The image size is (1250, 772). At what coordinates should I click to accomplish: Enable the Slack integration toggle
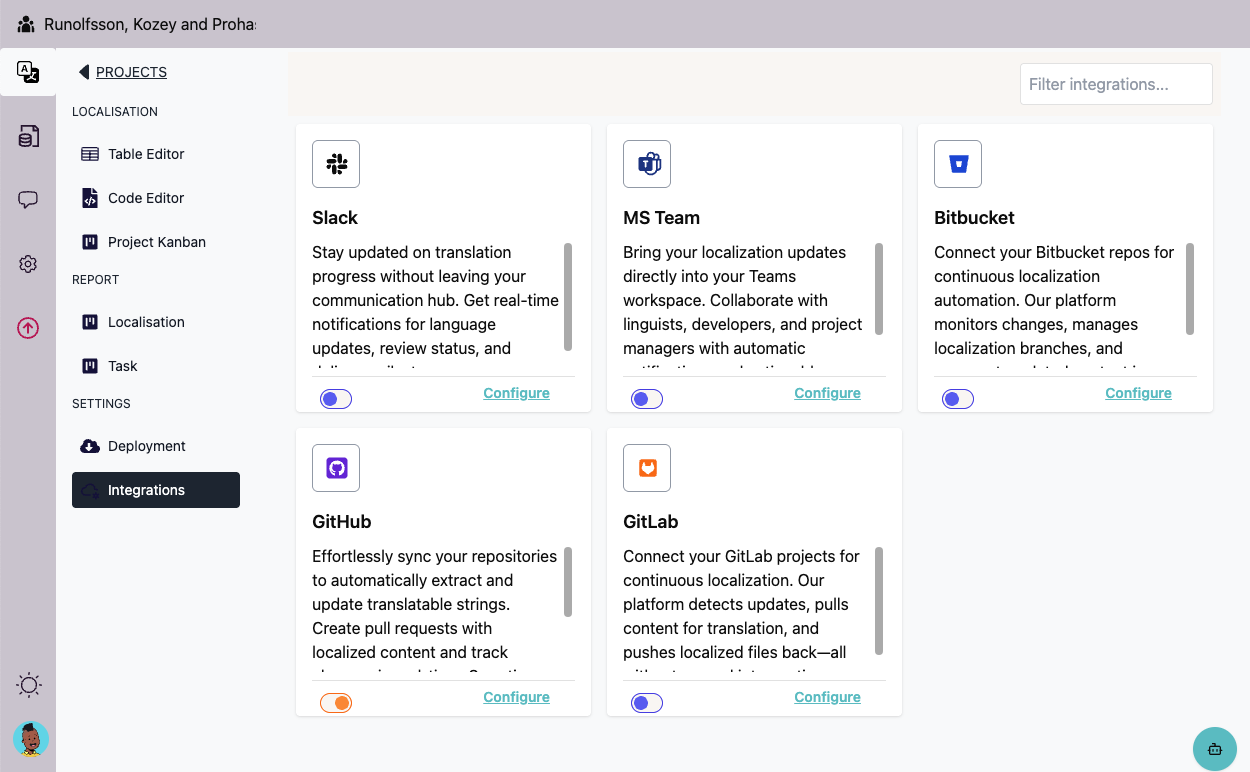[x=336, y=399]
